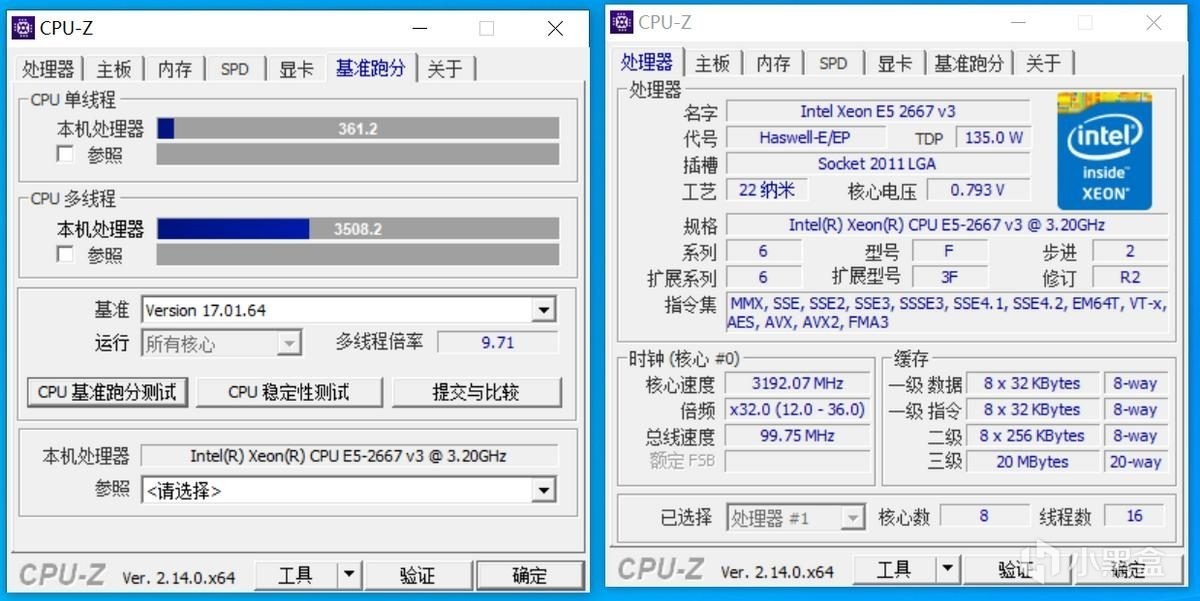Click 总线速度 value 99.75 MHz
This screenshot has height=601, width=1200.
point(796,435)
